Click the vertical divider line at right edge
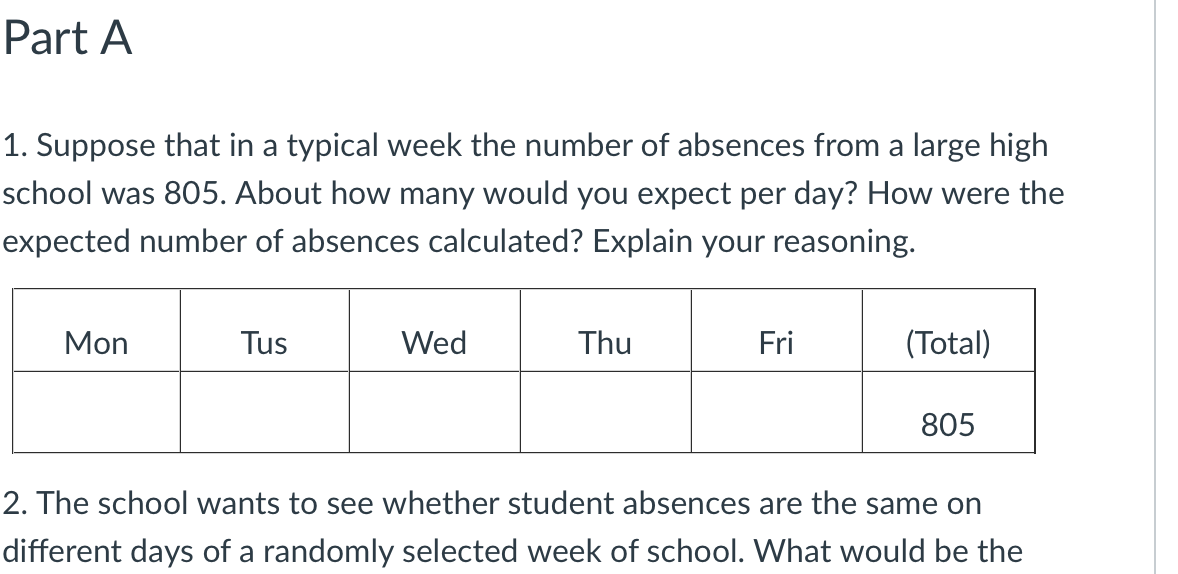This screenshot has width=1178, height=574. [x=1155, y=287]
